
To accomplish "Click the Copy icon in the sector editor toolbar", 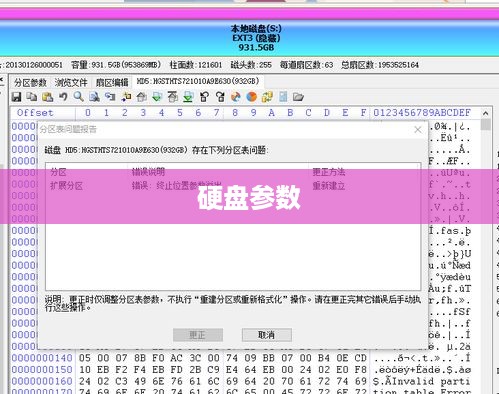I will (32, 97).
